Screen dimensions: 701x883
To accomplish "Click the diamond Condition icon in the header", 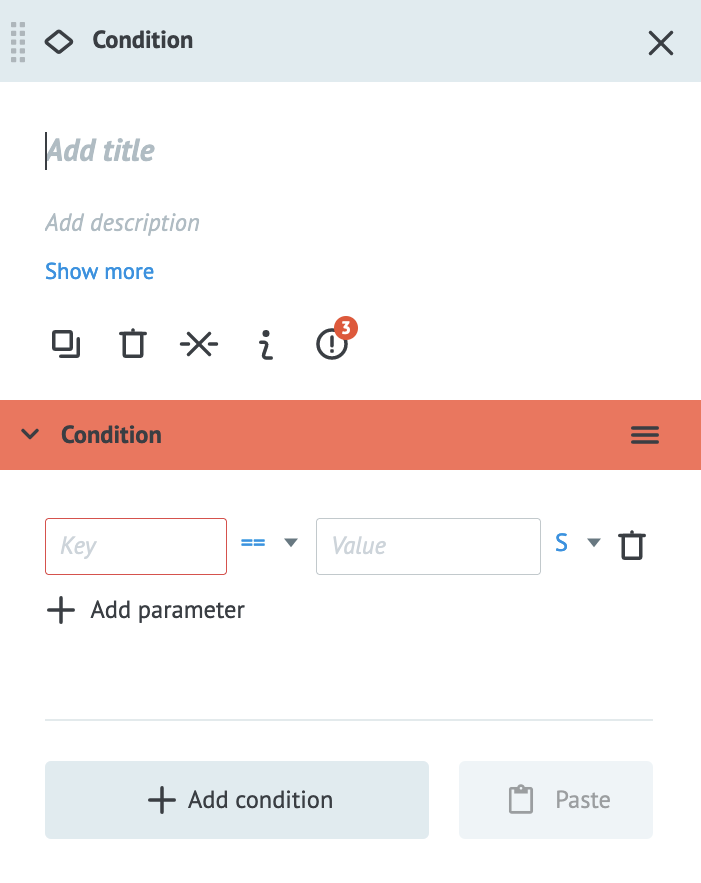I will (x=58, y=42).
